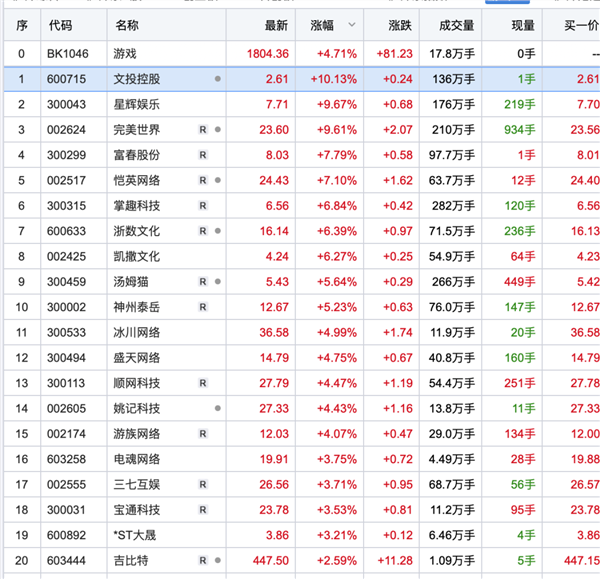Open the stock name 三七互娱

point(137,485)
